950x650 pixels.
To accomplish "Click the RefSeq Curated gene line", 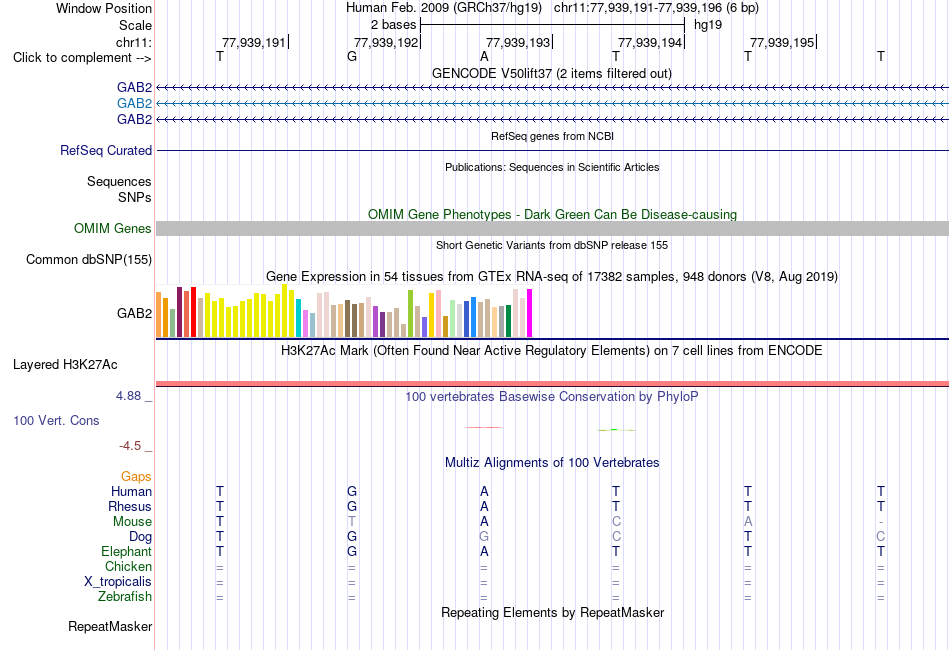I will click(x=552, y=150).
